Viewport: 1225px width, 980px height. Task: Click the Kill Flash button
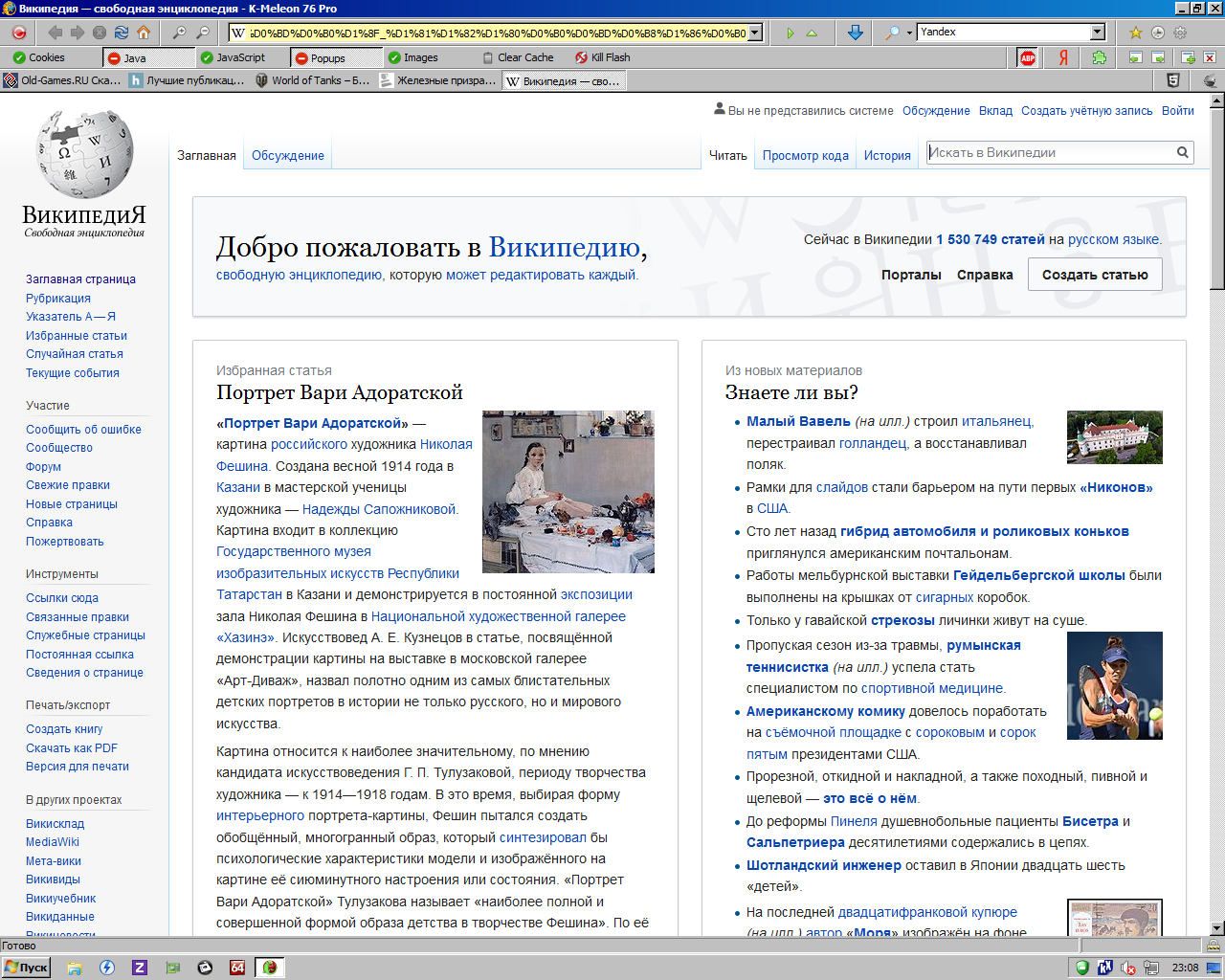coord(602,57)
